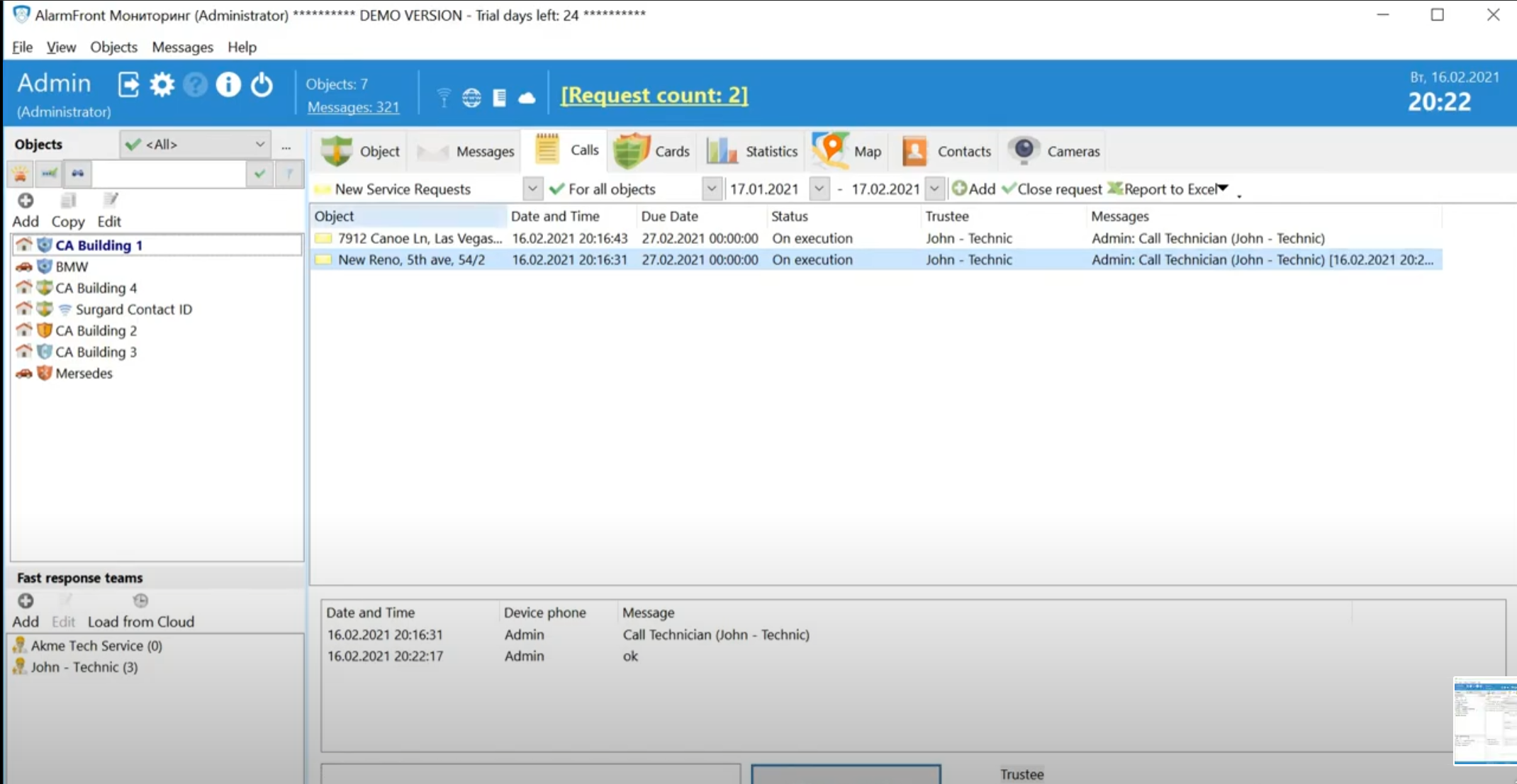
Task: Switch to the Statistics tab
Action: click(752, 151)
